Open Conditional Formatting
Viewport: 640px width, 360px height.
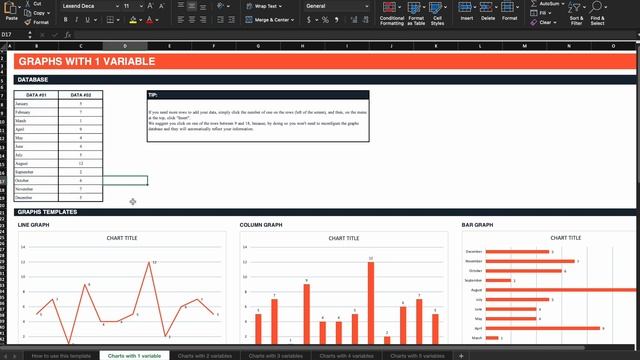(x=391, y=13)
